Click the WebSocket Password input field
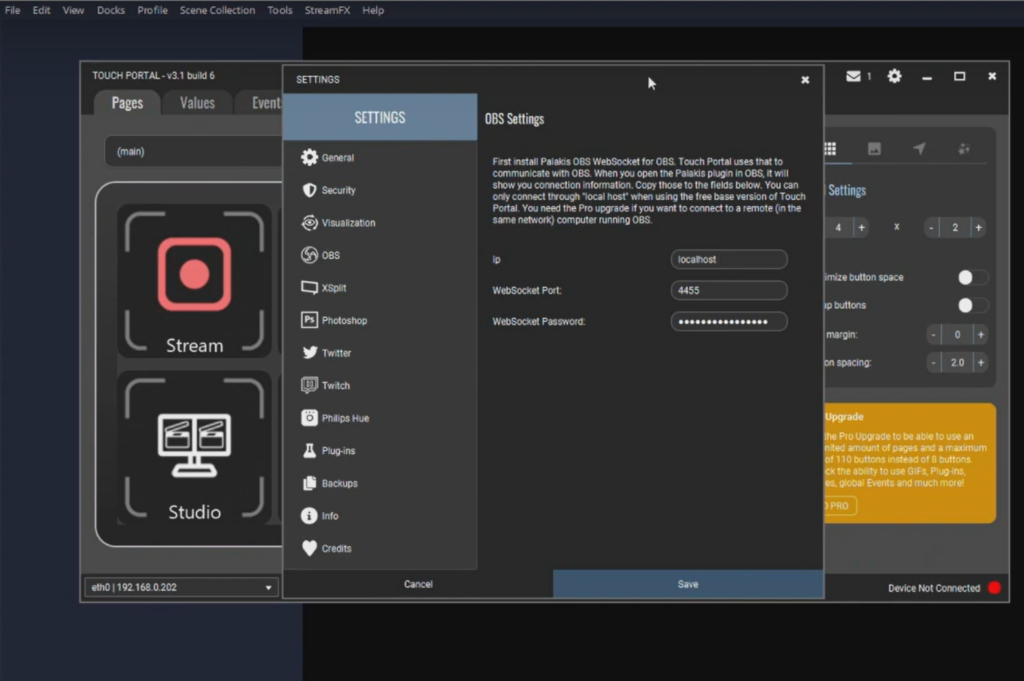Viewport: 1024px width, 681px height. 728,321
